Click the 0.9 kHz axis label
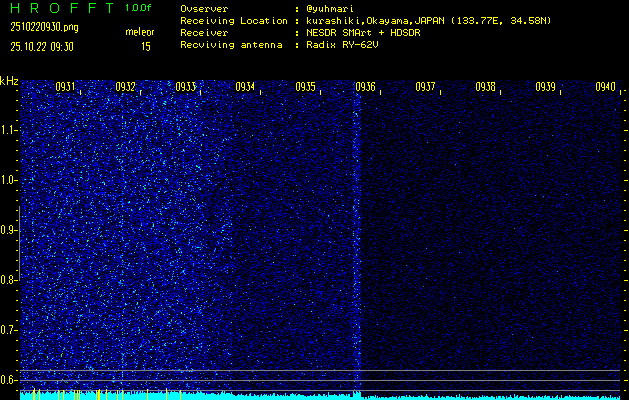The width and height of the screenshot is (629, 400). [8, 230]
